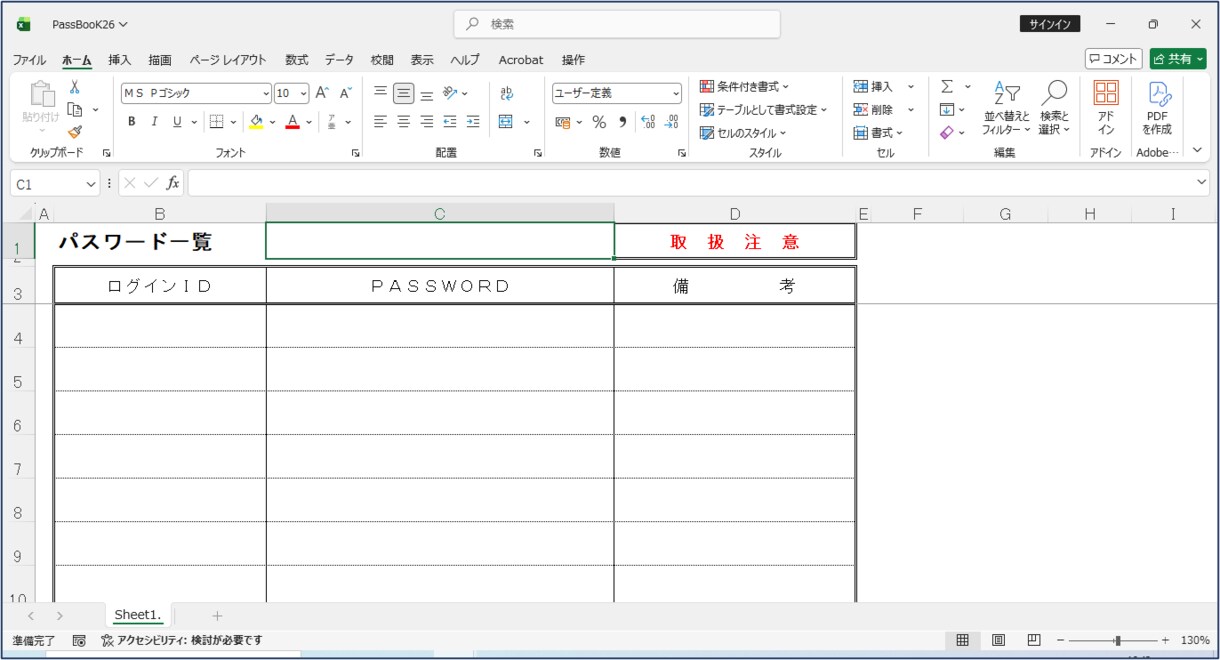The width and height of the screenshot is (1220, 660).
Task: Click the green 共有 button
Action: coord(1178,59)
